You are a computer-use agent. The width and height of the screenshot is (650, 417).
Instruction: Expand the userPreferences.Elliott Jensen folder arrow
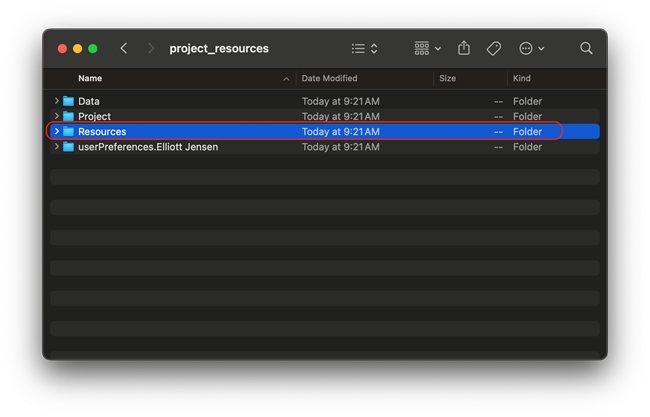(x=57, y=147)
